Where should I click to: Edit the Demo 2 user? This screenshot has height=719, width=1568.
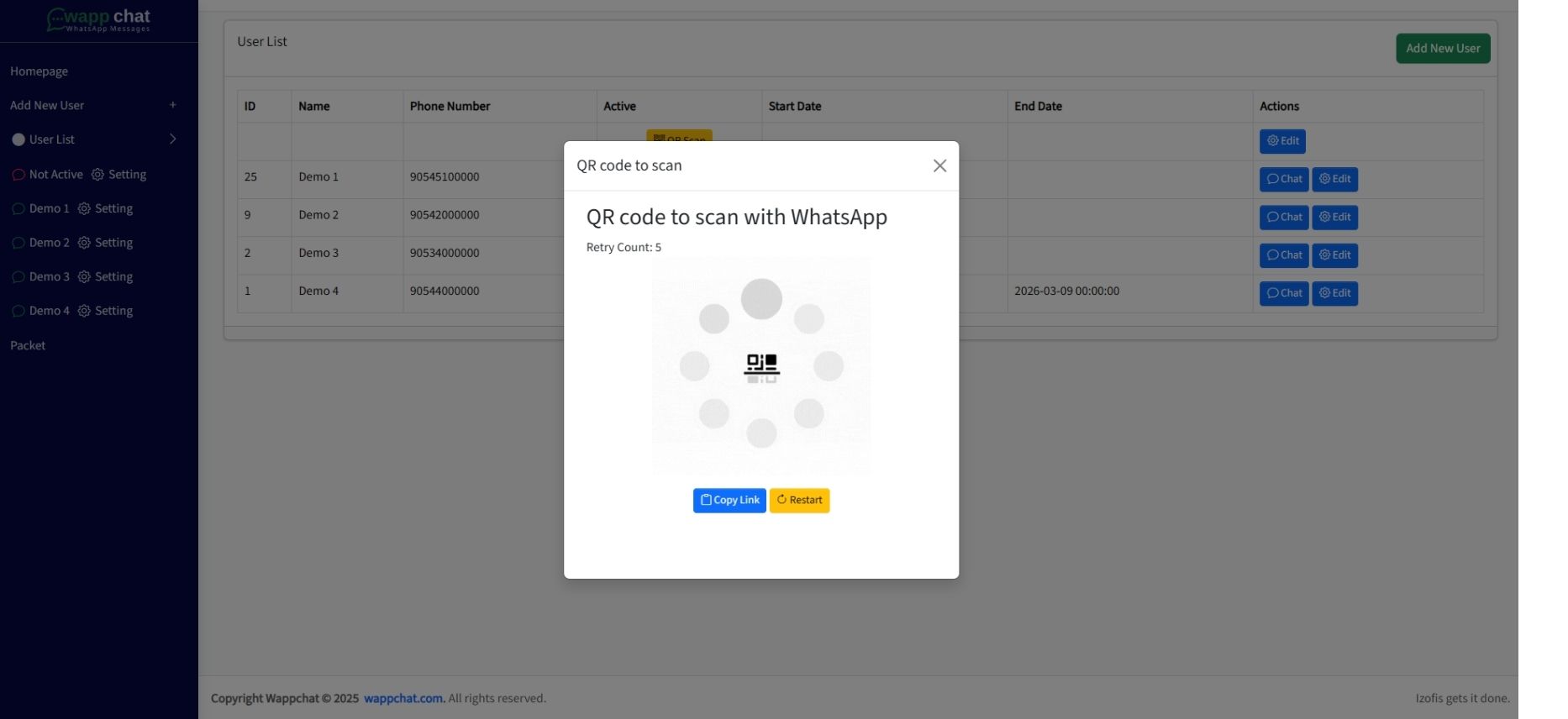tap(1334, 217)
